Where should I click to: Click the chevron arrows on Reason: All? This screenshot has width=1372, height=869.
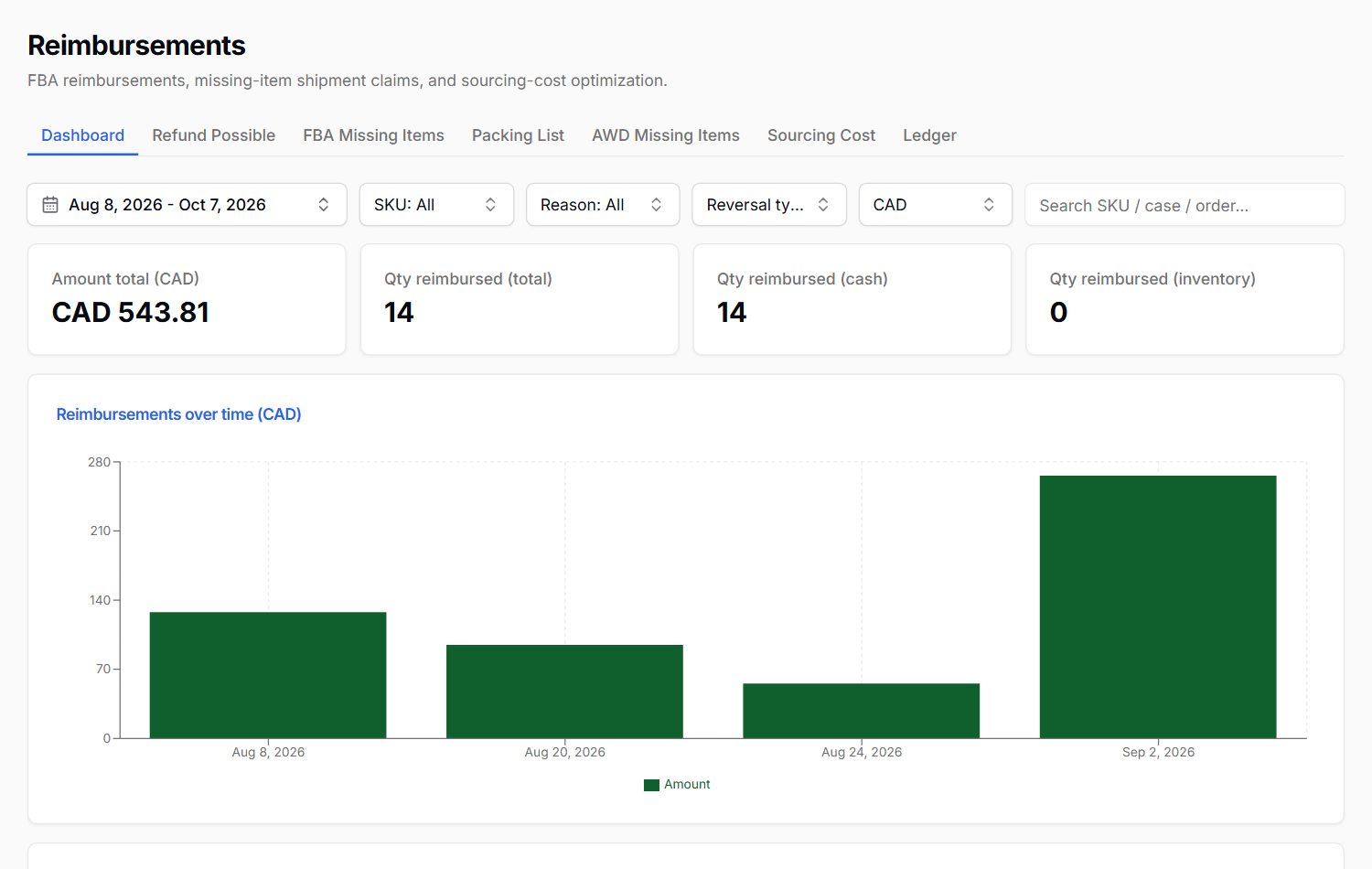pos(656,205)
